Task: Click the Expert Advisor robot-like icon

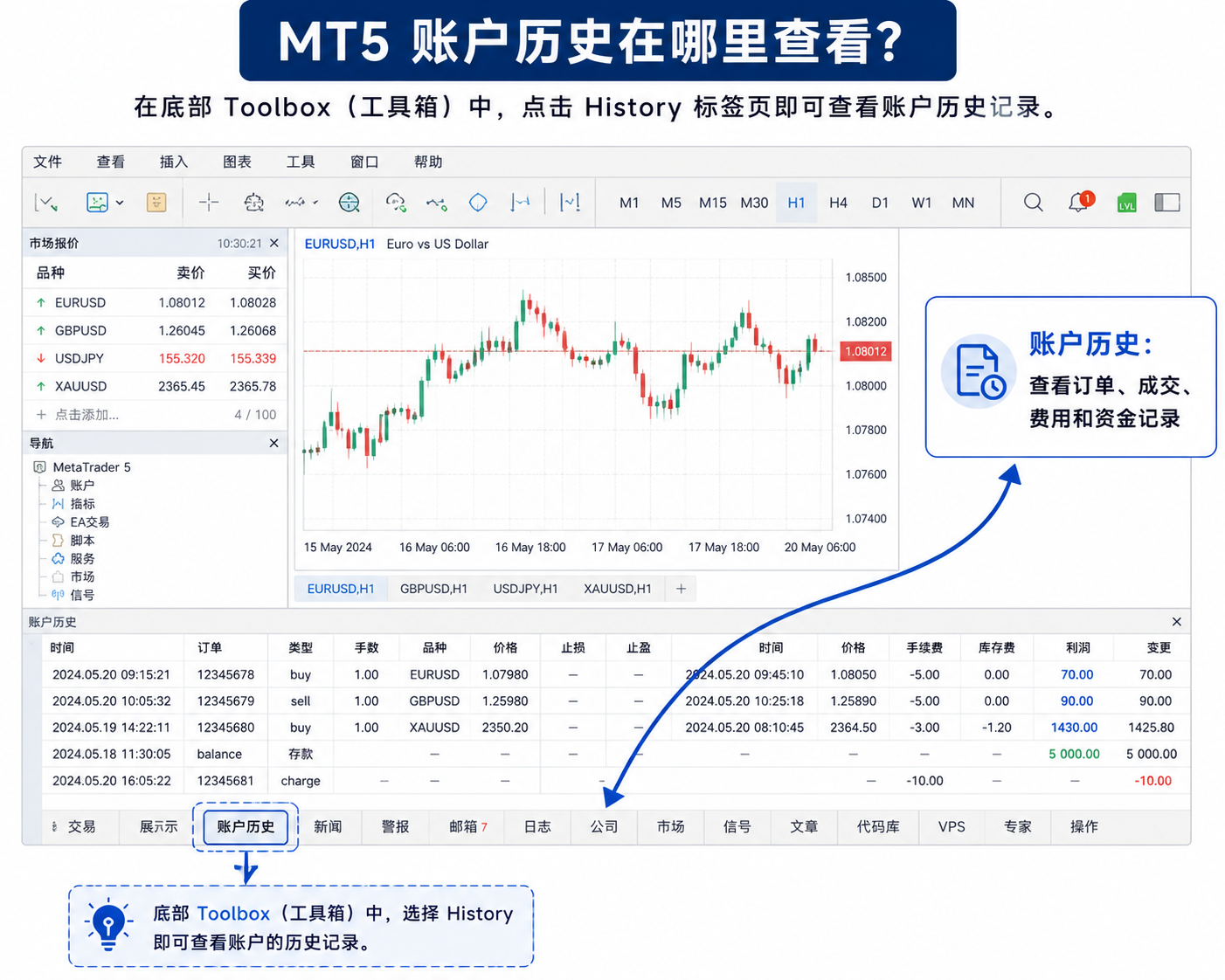Action: click(x=253, y=203)
